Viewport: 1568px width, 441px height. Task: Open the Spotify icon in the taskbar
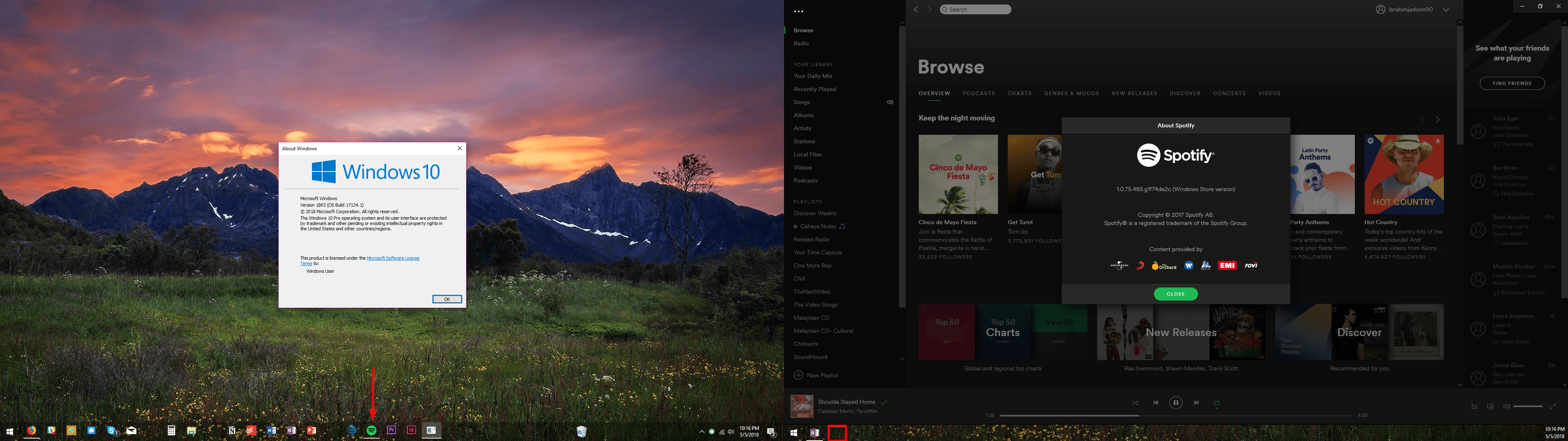pyautogui.click(x=371, y=431)
